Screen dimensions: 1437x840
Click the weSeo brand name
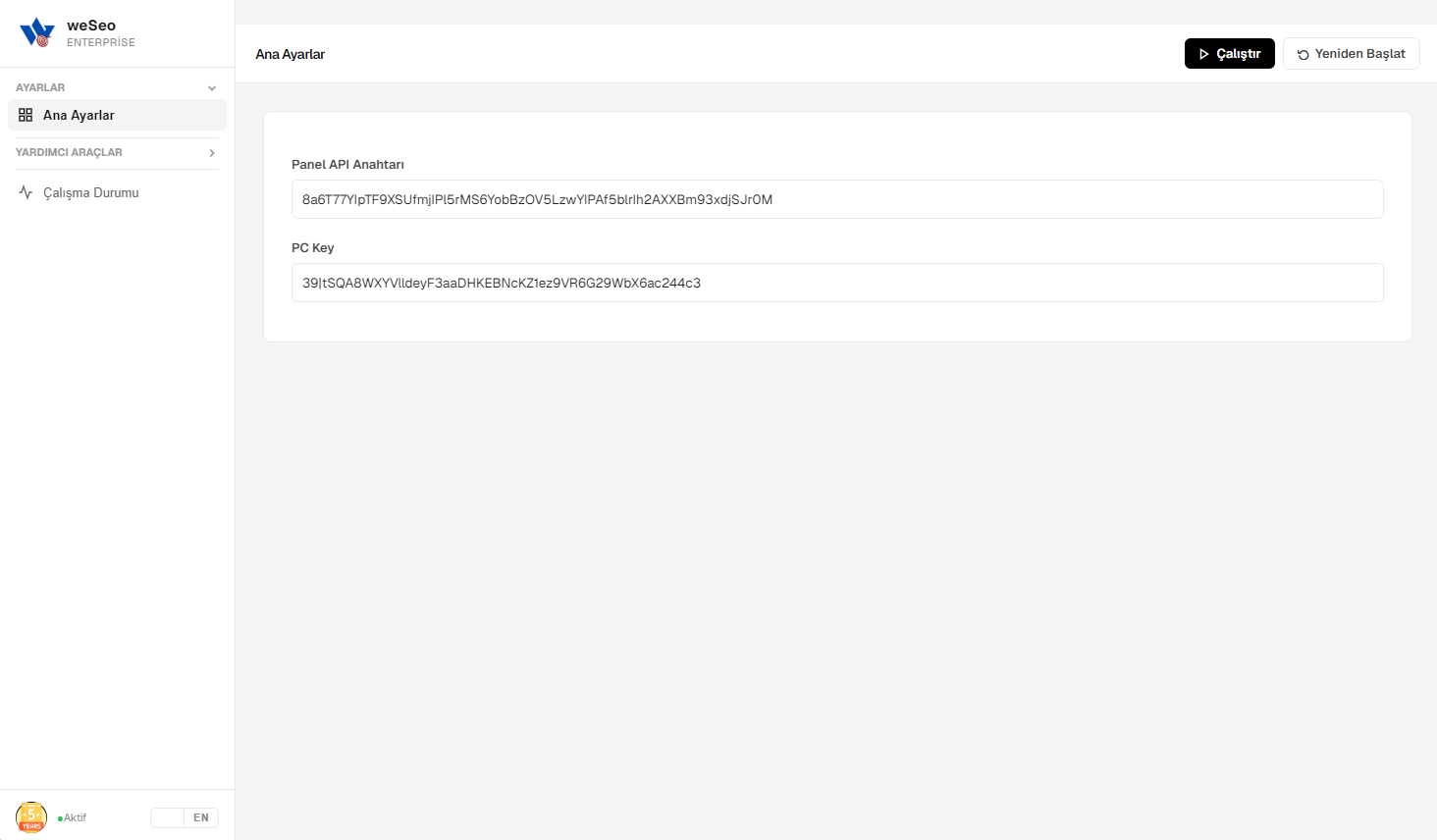(91, 26)
